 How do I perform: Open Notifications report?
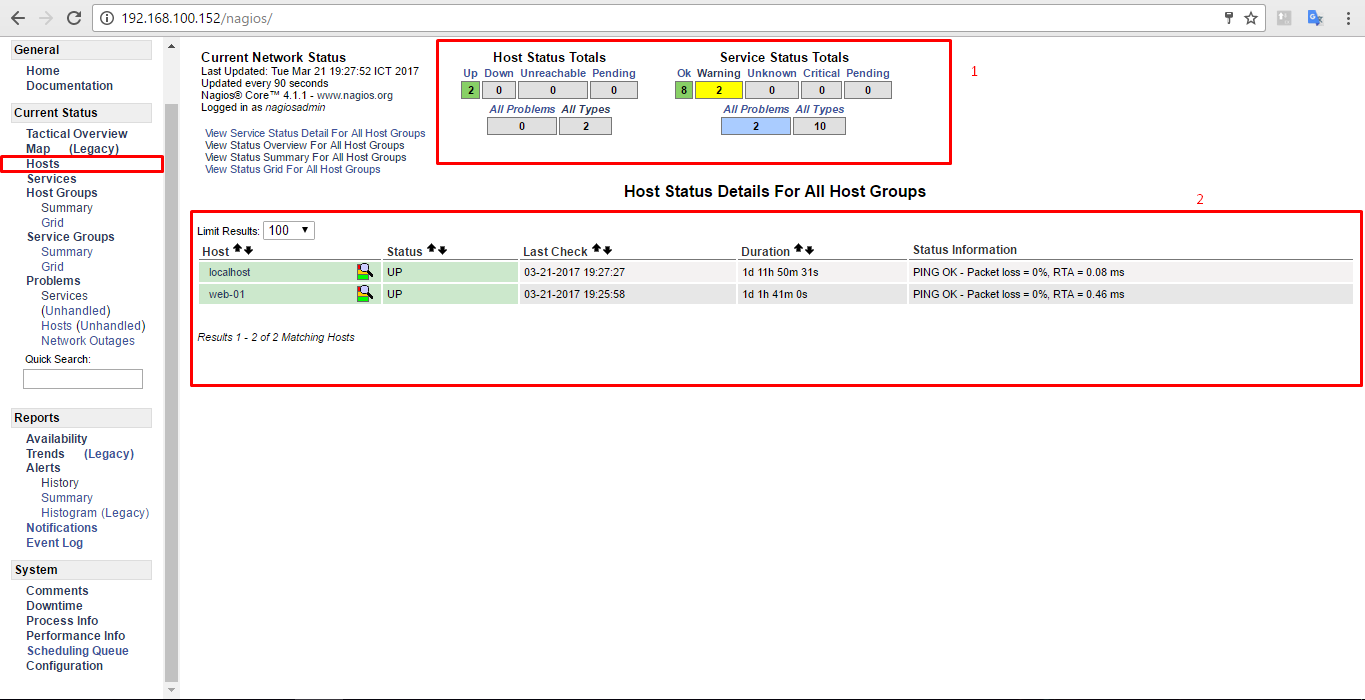[x=62, y=528]
